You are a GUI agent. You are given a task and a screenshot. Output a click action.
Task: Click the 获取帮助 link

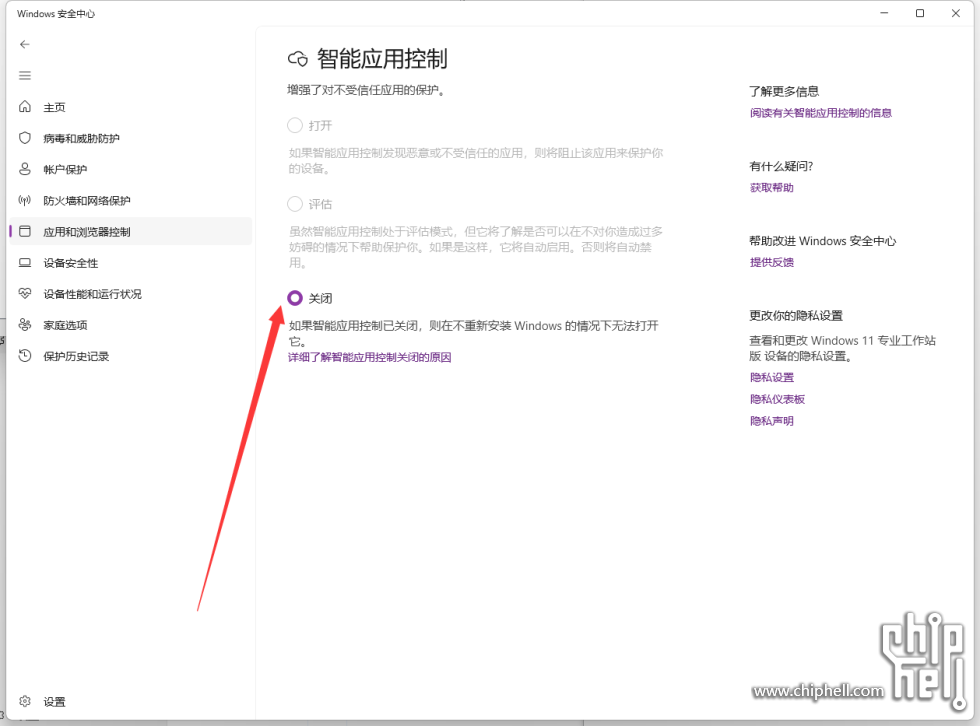point(771,187)
